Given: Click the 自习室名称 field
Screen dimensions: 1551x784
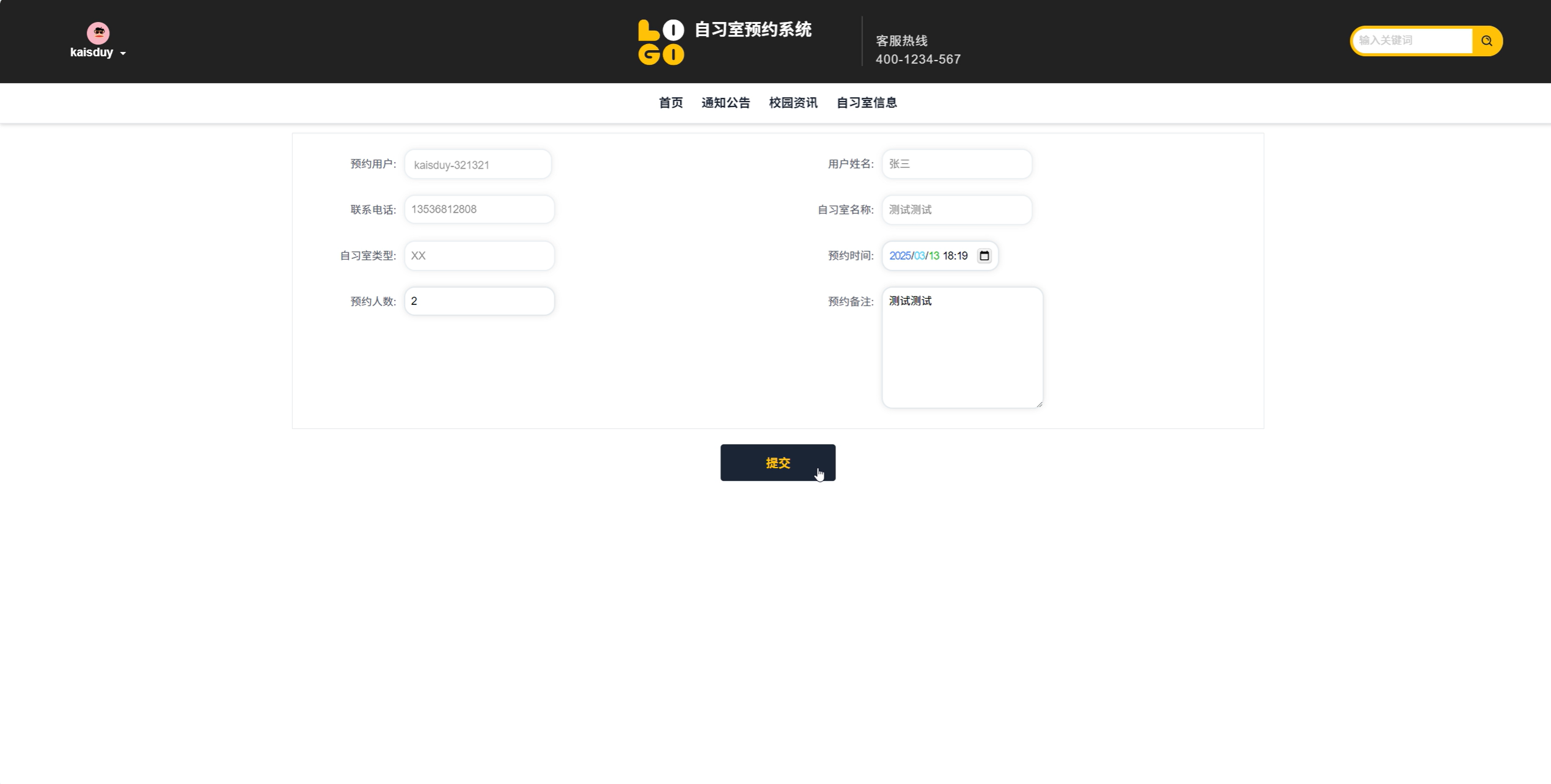Looking at the screenshot, I should coord(956,210).
